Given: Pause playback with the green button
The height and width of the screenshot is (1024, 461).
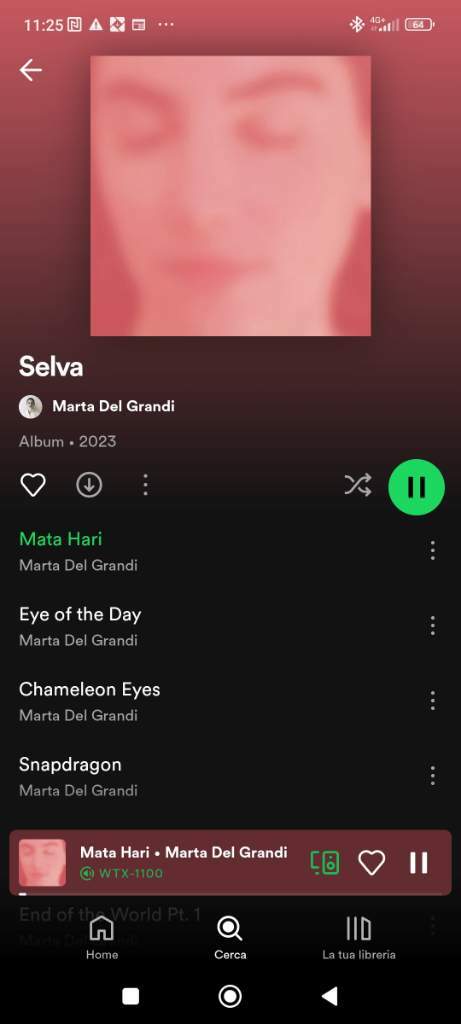Looking at the screenshot, I should [417, 487].
